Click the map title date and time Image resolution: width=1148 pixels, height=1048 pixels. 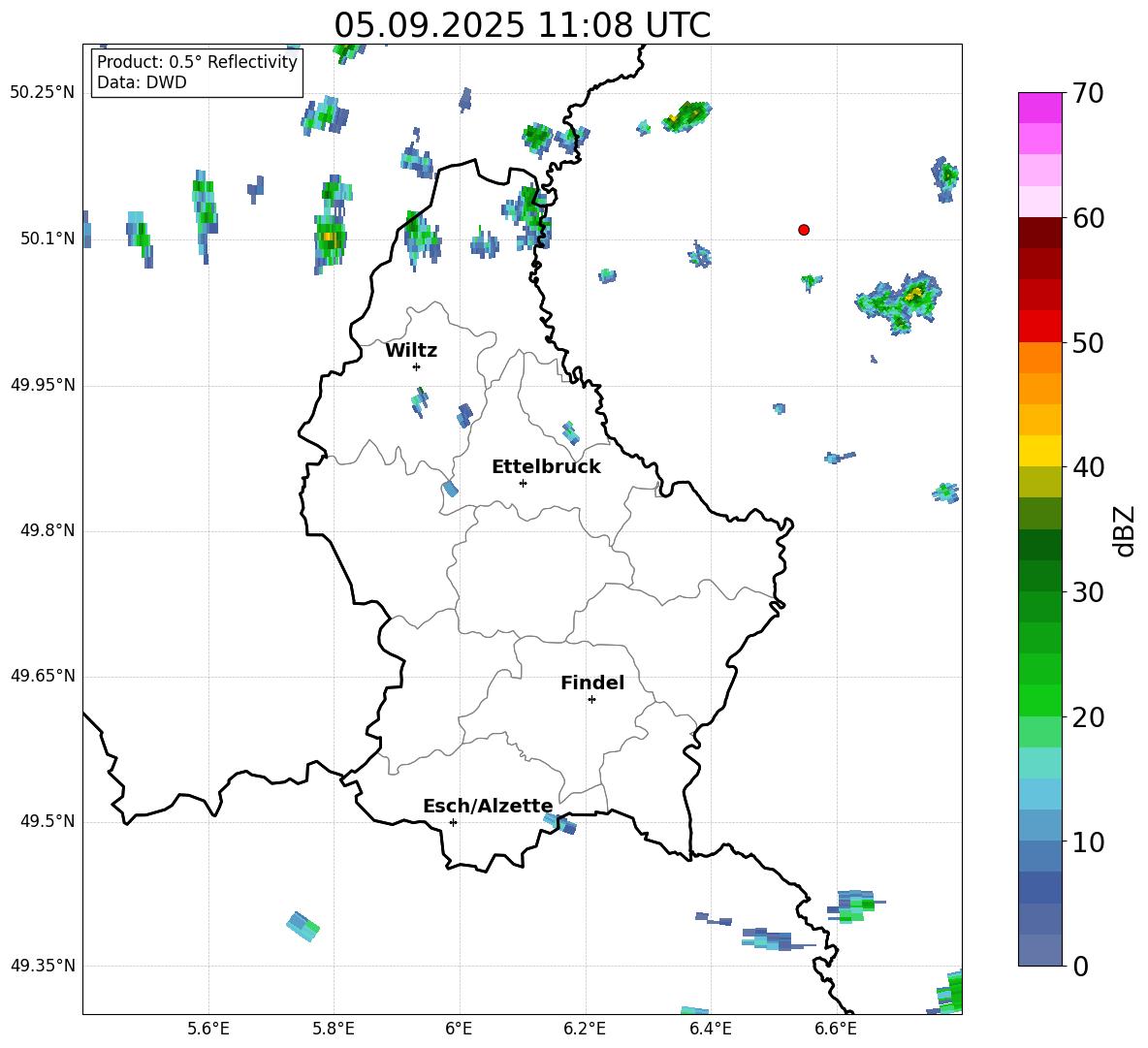[x=522, y=25]
